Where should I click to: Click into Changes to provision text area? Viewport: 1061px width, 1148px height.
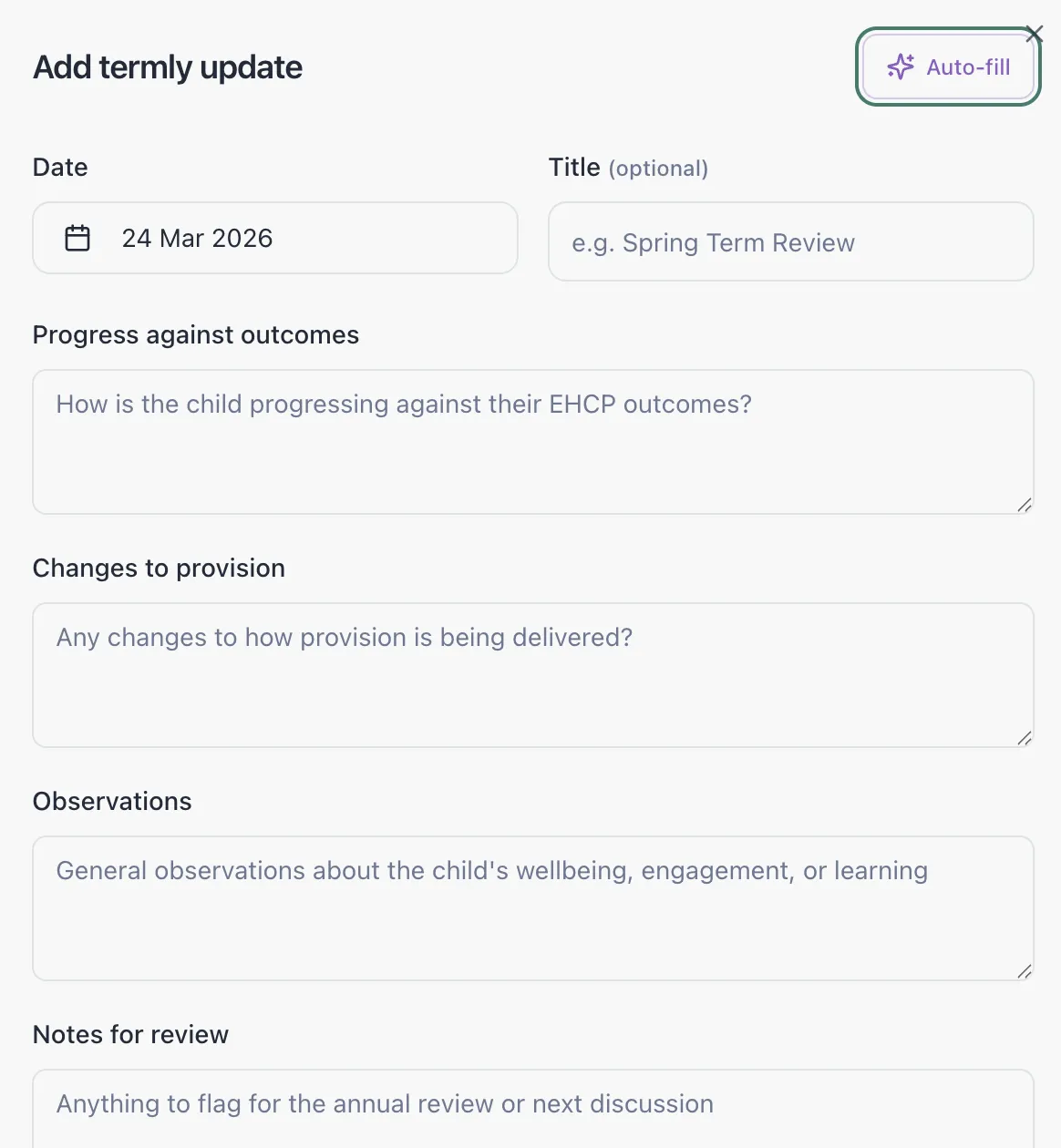coord(532,675)
